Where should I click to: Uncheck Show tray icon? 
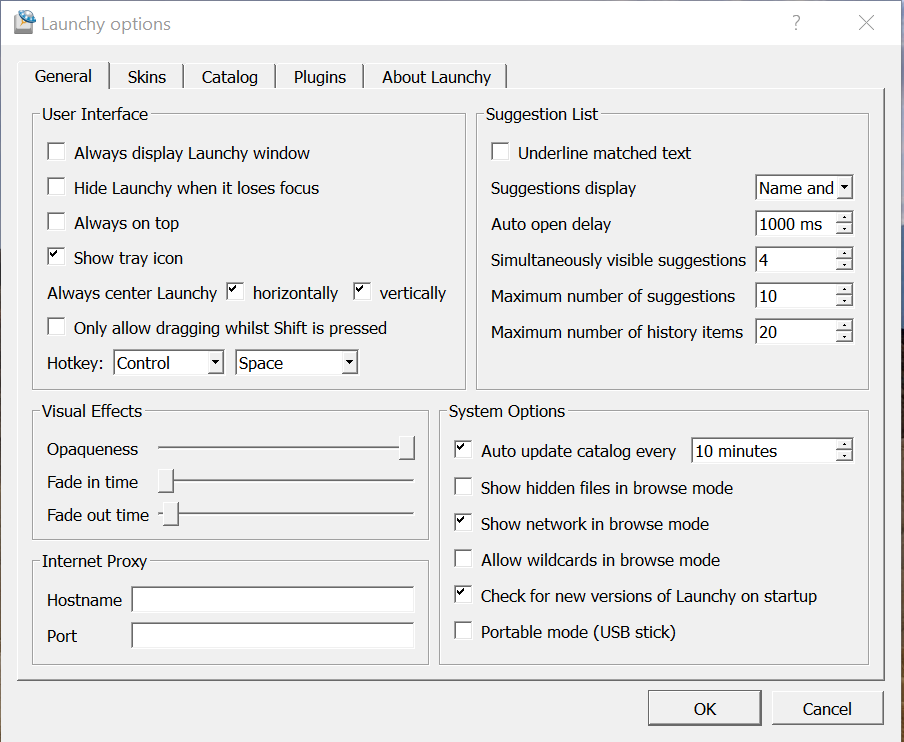tap(56, 258)
